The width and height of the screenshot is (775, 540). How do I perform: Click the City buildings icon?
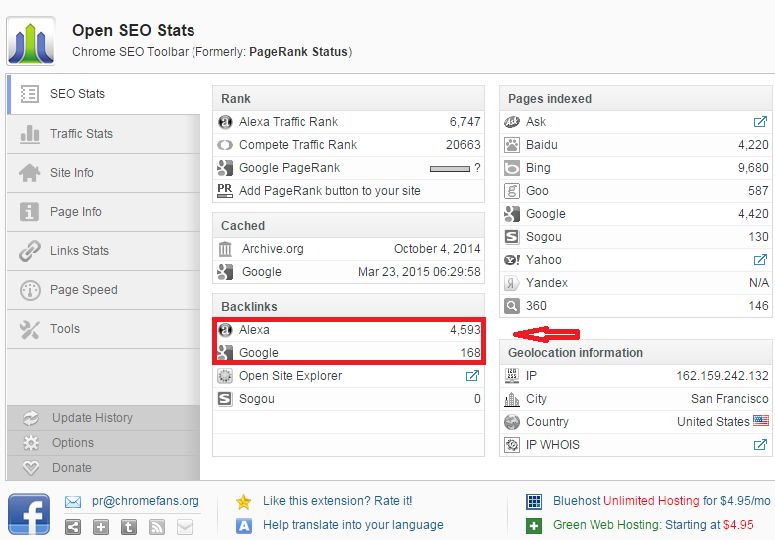[512, 399]
